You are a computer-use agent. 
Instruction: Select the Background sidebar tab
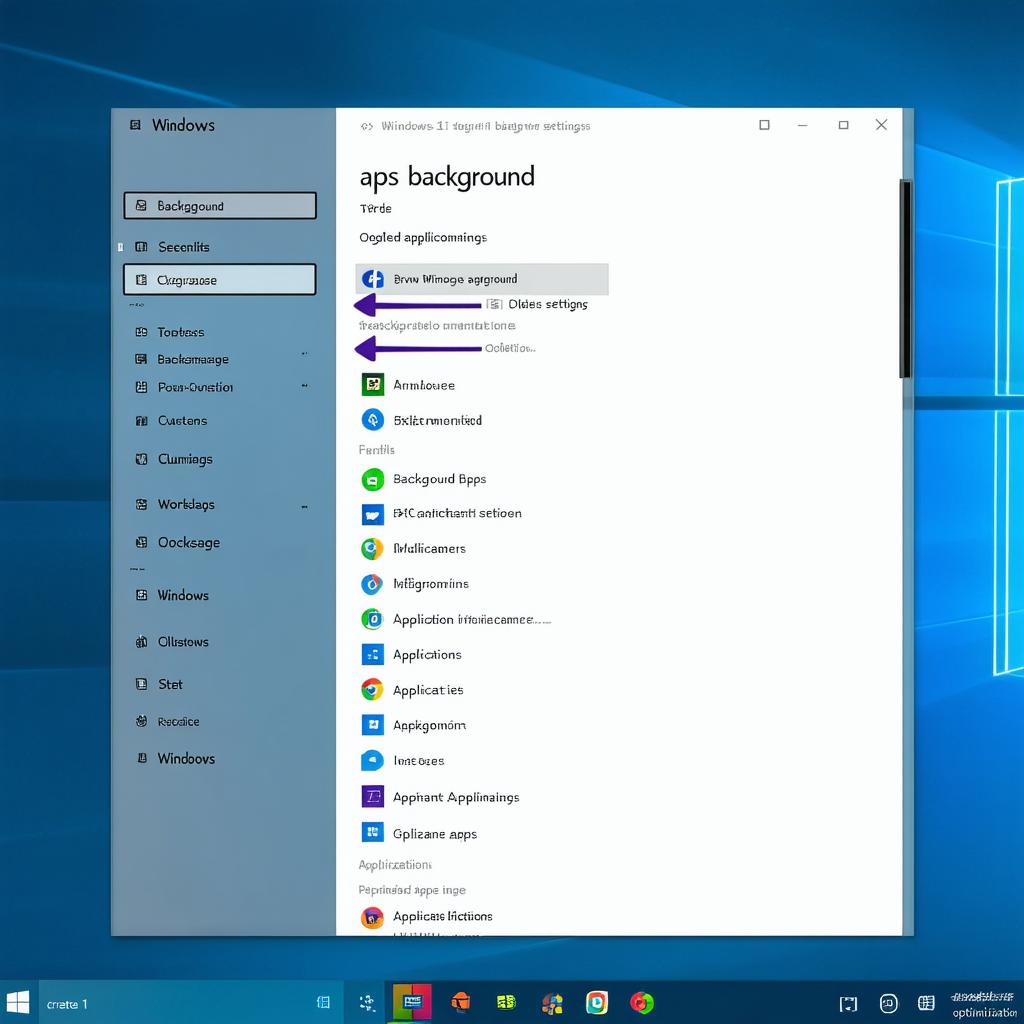tap(220, 206)
